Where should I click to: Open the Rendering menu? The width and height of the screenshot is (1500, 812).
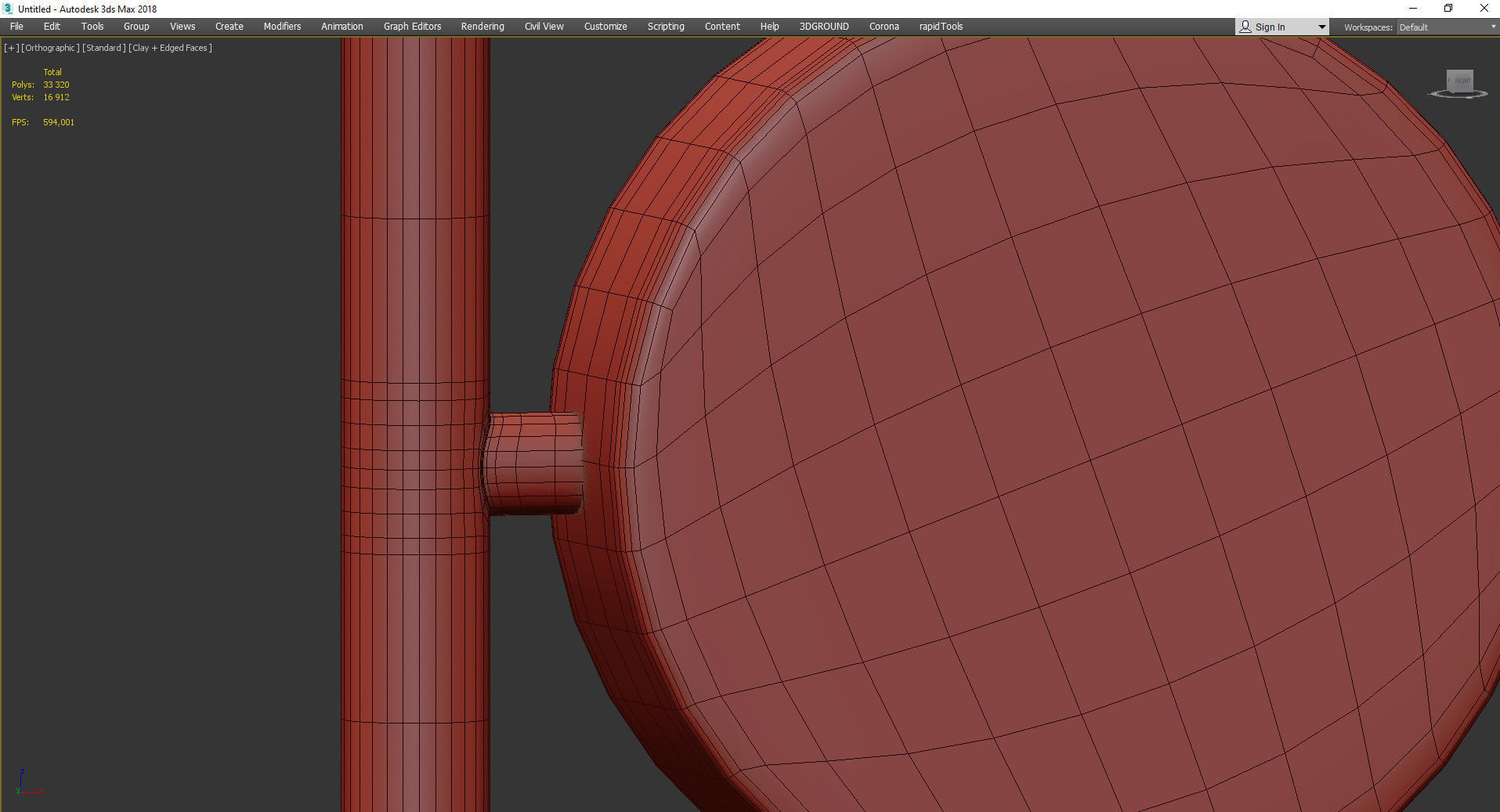pyautogui.click(x=483, y=27)
